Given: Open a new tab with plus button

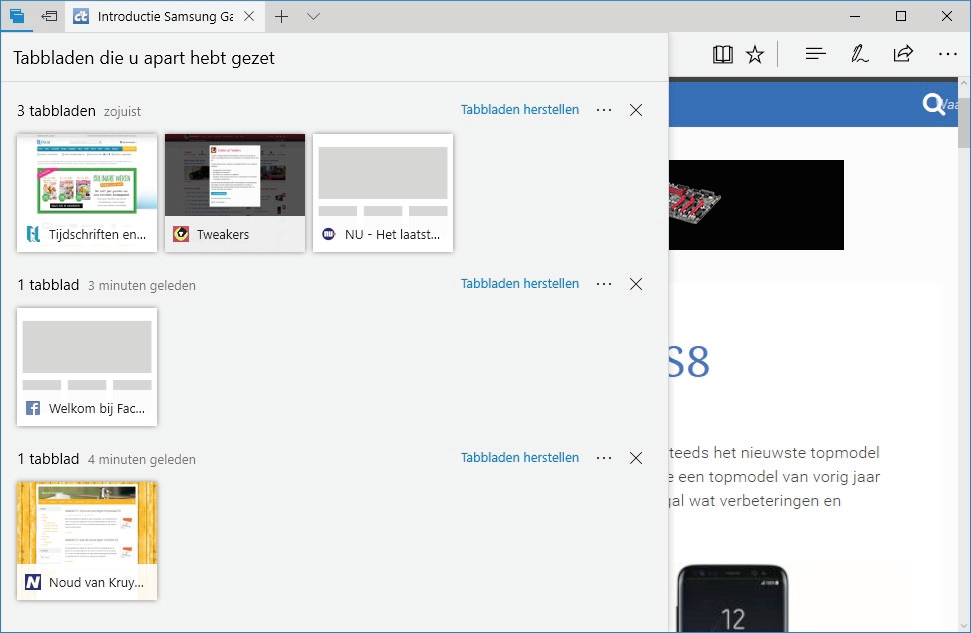Looking at the screenshot, I should click(x=282, y=16).
